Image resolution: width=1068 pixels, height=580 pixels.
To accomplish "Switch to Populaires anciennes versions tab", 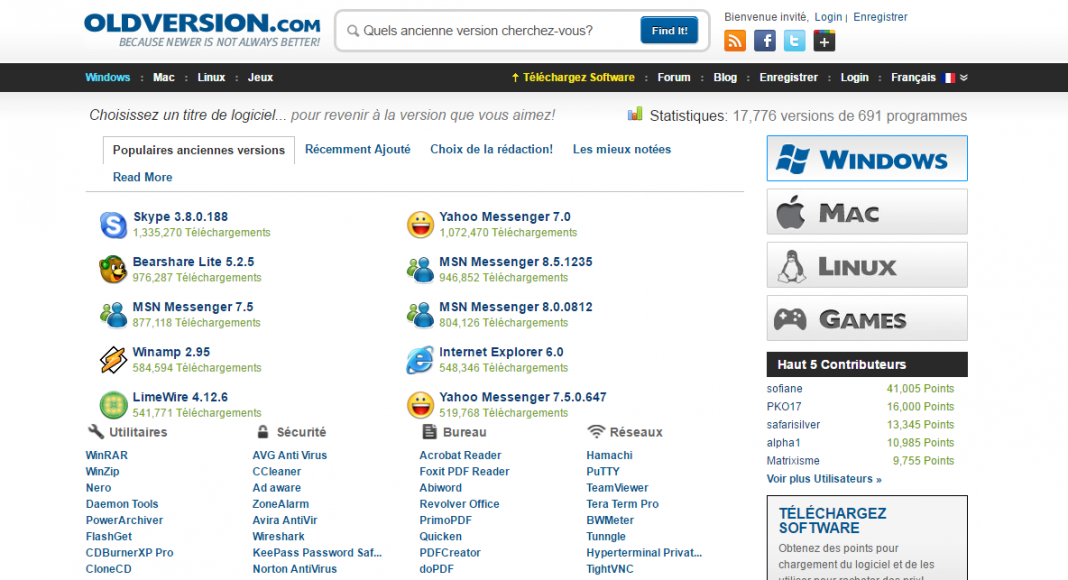I will pyautogui.click(x=199, y=150).
